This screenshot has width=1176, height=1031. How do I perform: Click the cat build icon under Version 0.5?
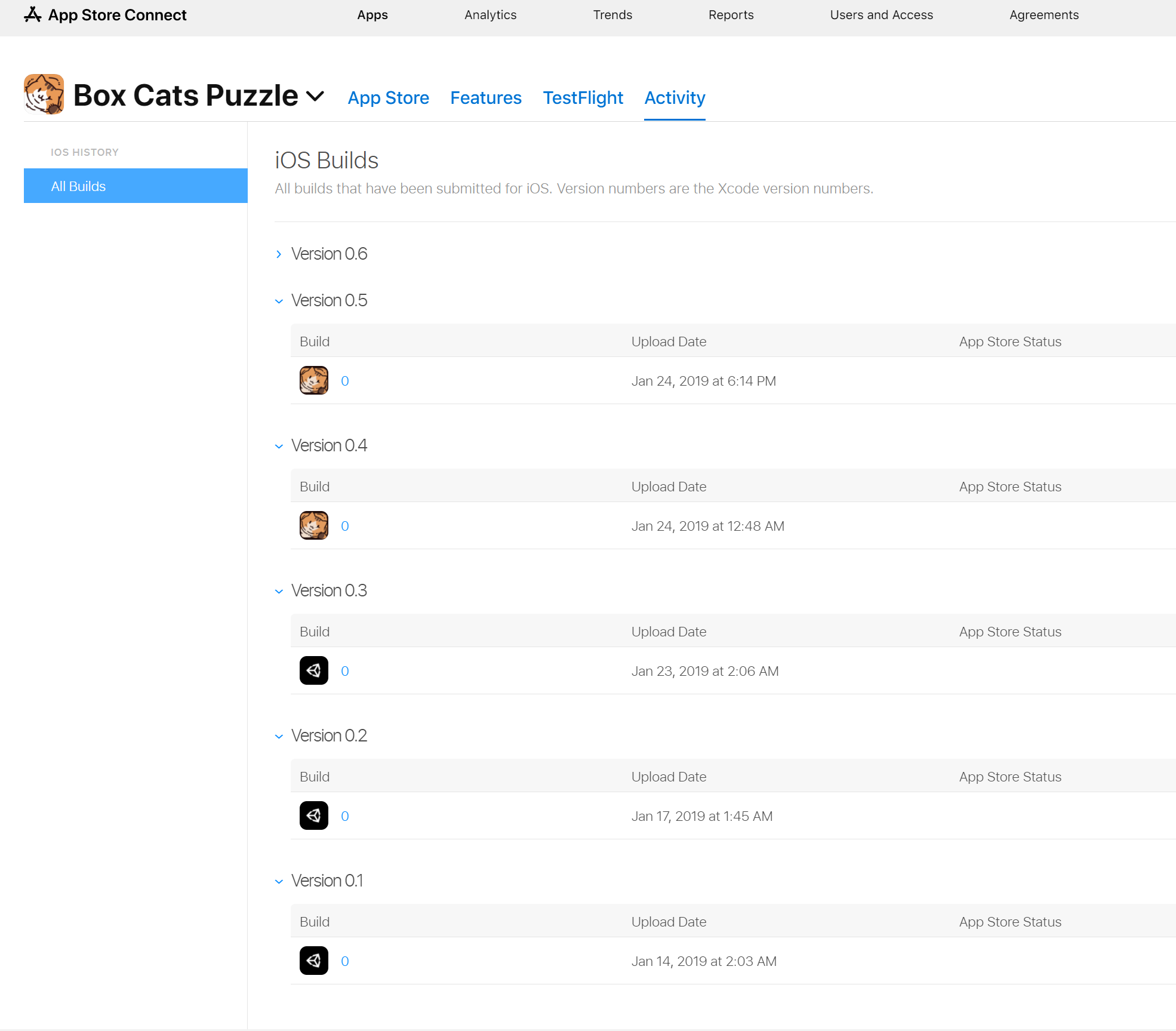coord(314,380)
